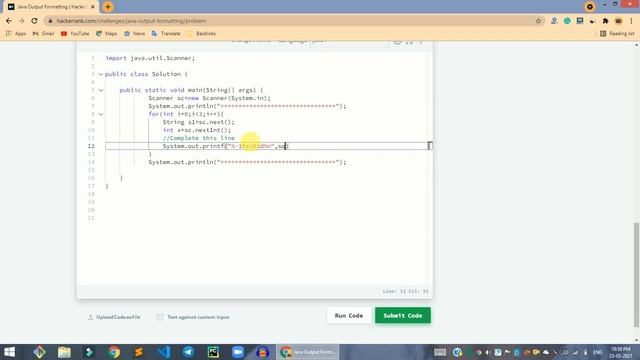Collapse the main method fold arrow

coord(101,90)
